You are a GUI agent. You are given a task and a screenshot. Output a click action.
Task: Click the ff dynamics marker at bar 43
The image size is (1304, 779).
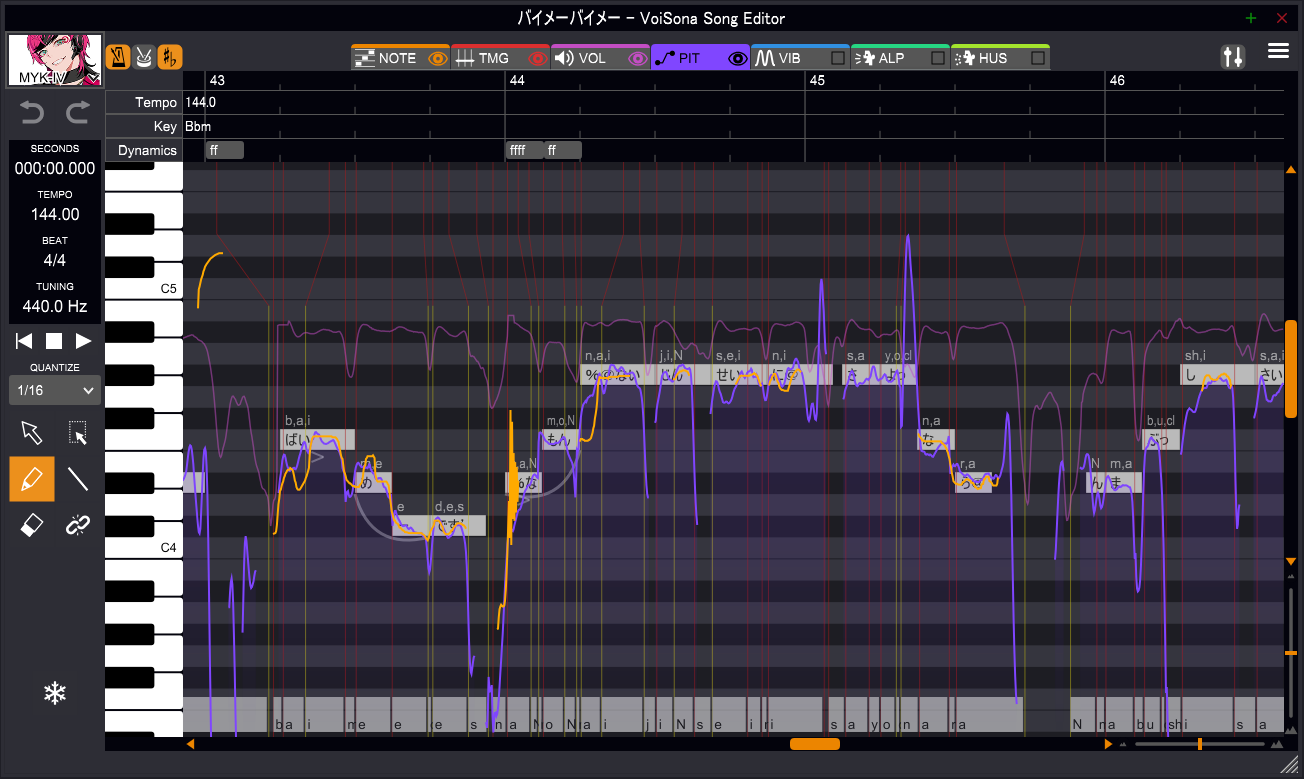(x=224, y=150)
